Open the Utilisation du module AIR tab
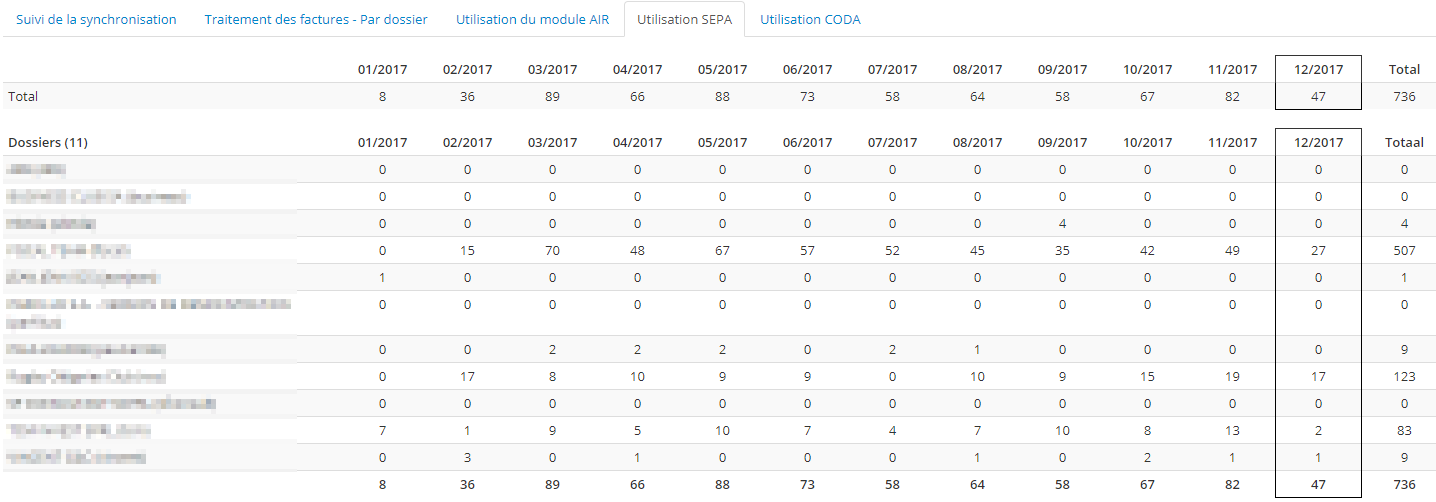Image resolution: width=1436 pixels, height=502 pixels. (532, 19)
